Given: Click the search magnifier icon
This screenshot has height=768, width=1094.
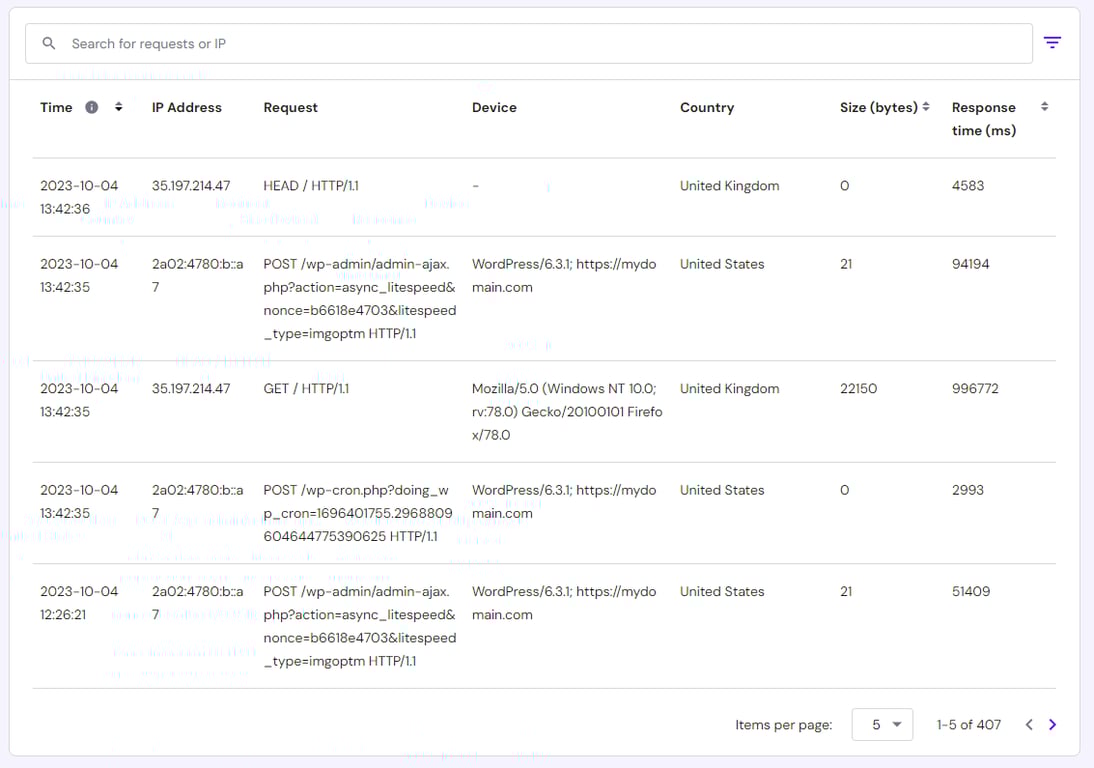Looking at the screenshot, I should click(x=48, y=43).
